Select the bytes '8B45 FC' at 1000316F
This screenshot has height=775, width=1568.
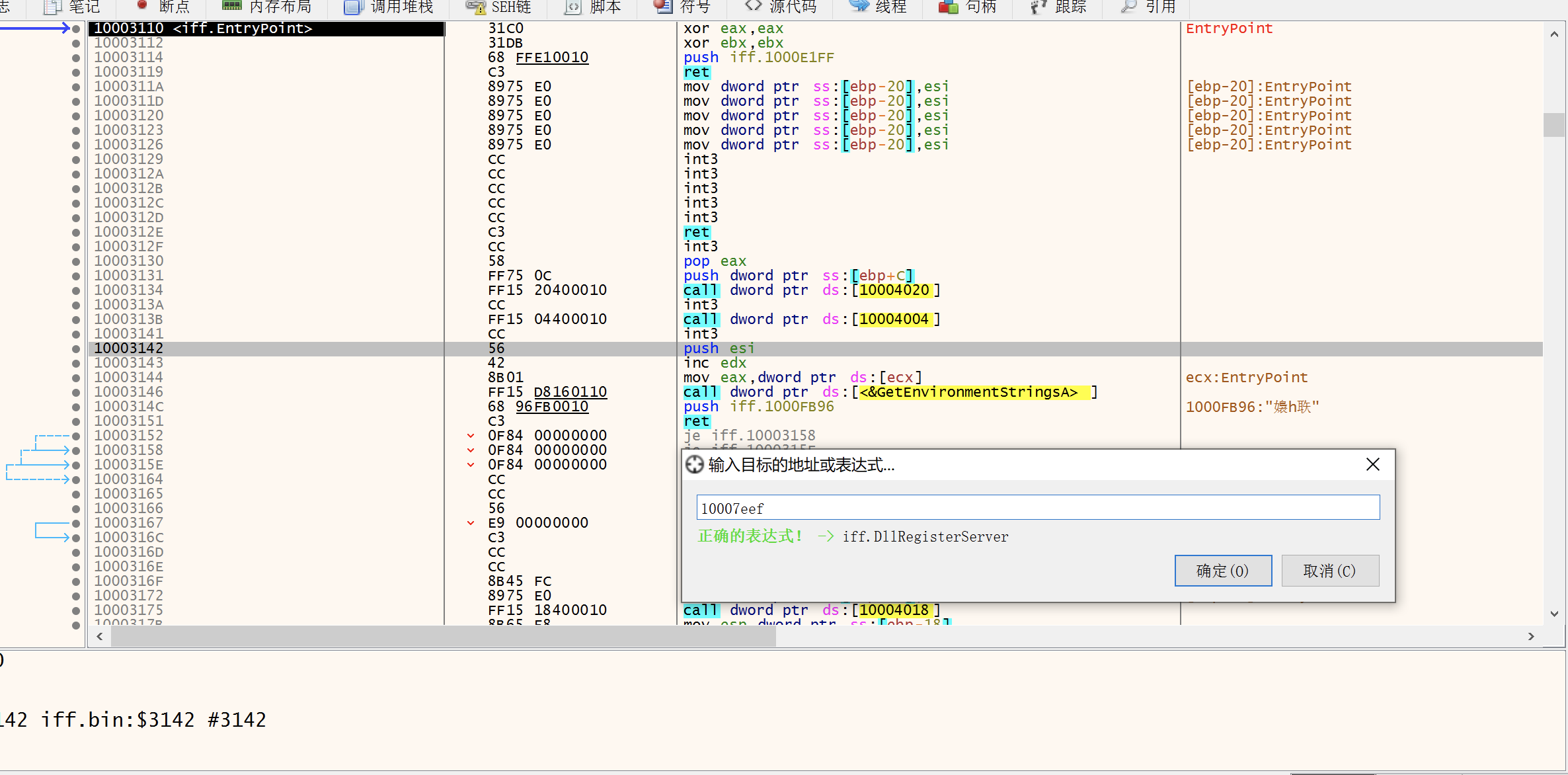click(520, 581)
